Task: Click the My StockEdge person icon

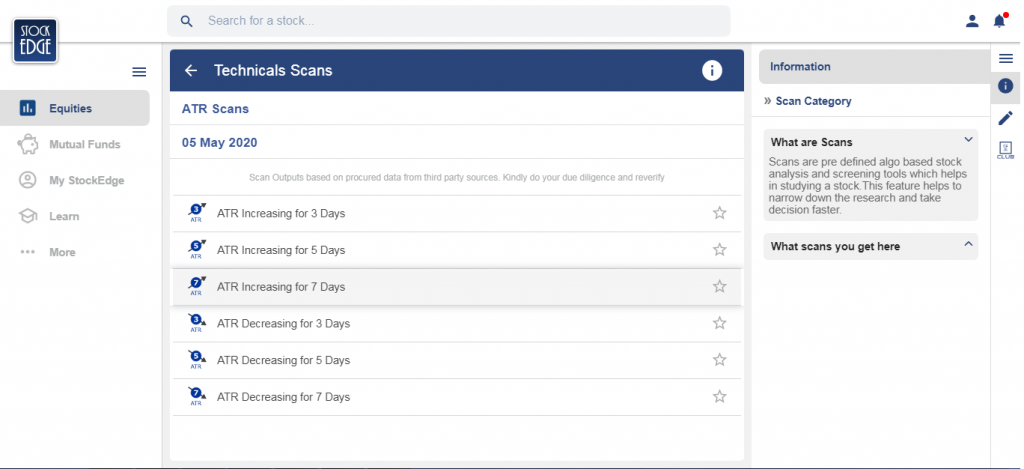Action: coord(27,180)
